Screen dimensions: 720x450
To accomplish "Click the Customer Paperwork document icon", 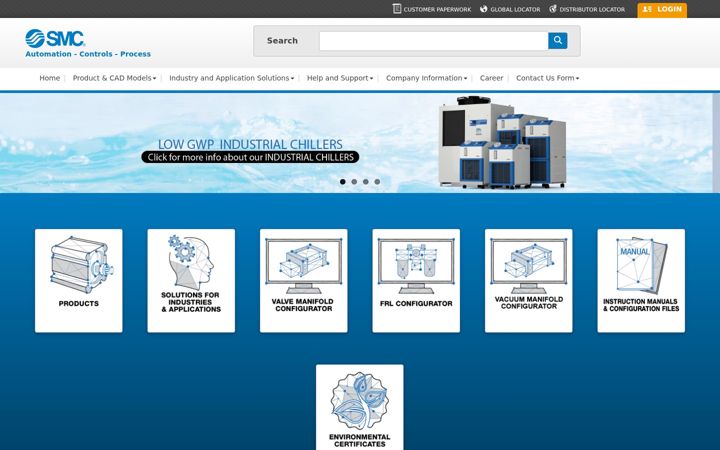I will pyautogui.click(x=397, y=9).
